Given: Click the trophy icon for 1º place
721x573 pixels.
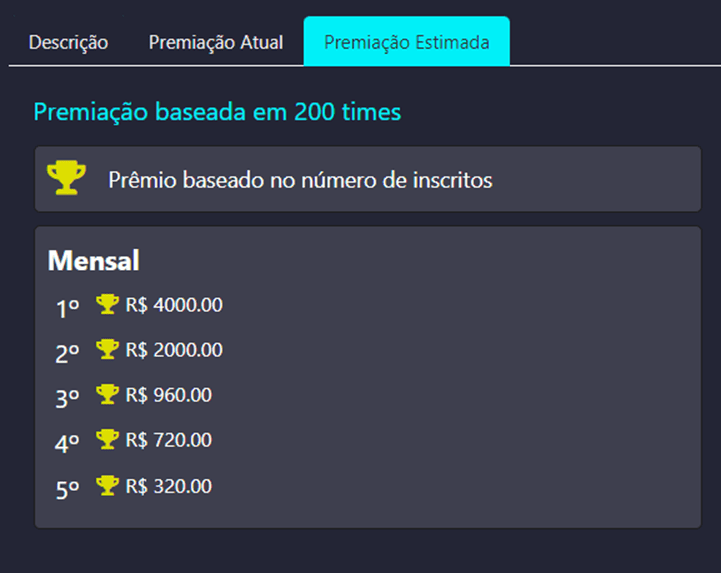Looking at the screenshot, I should tap(107, 304).
